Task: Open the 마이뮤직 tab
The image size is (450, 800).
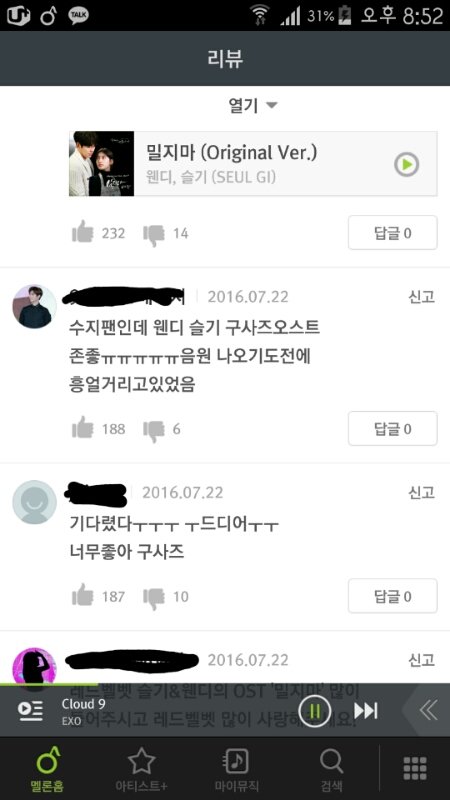Action: pos(236,768)
